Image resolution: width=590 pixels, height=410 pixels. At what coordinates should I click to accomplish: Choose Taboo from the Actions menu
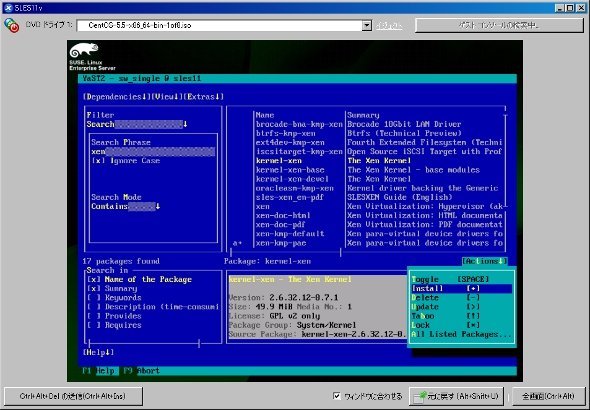(462, 316)
